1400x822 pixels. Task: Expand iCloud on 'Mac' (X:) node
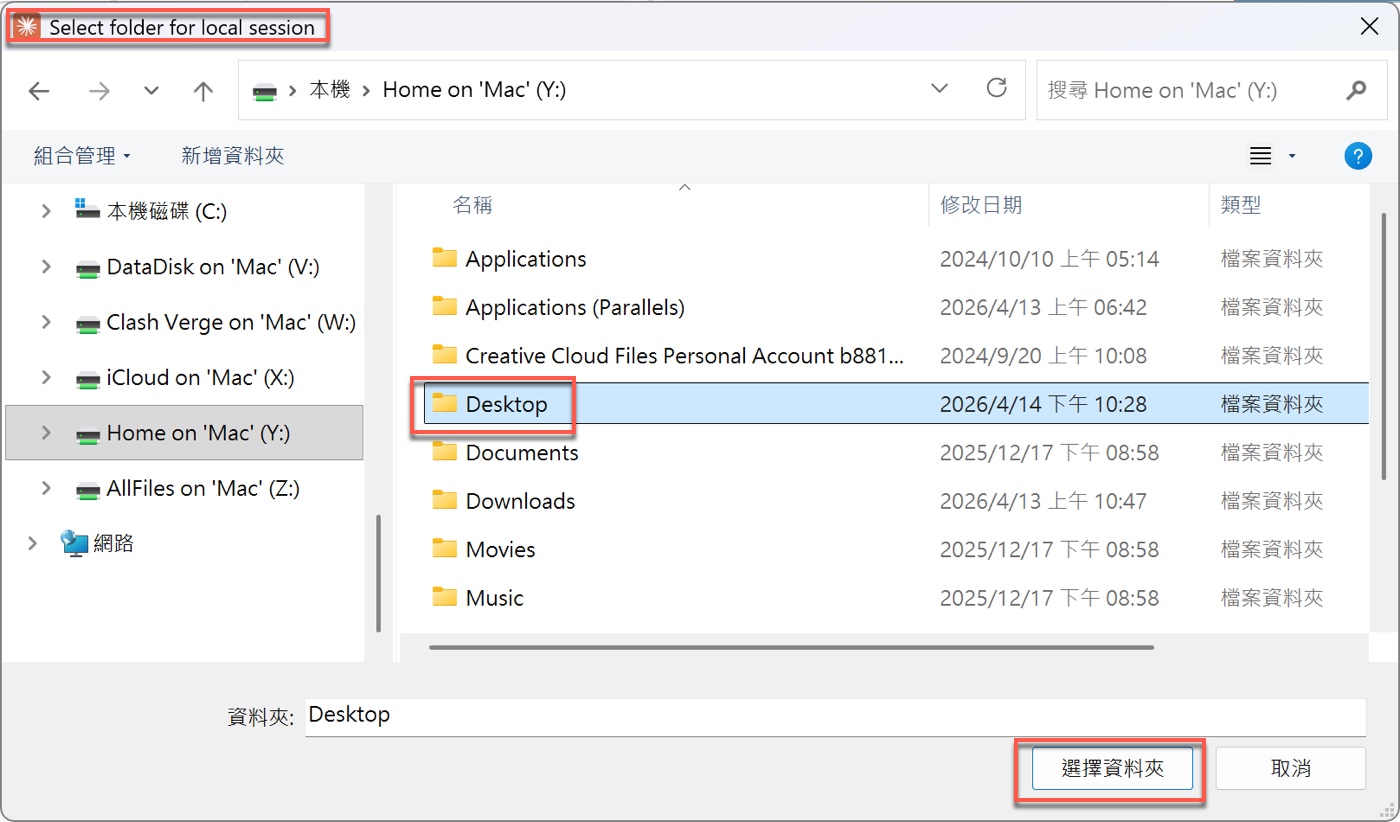pos(46,378)
